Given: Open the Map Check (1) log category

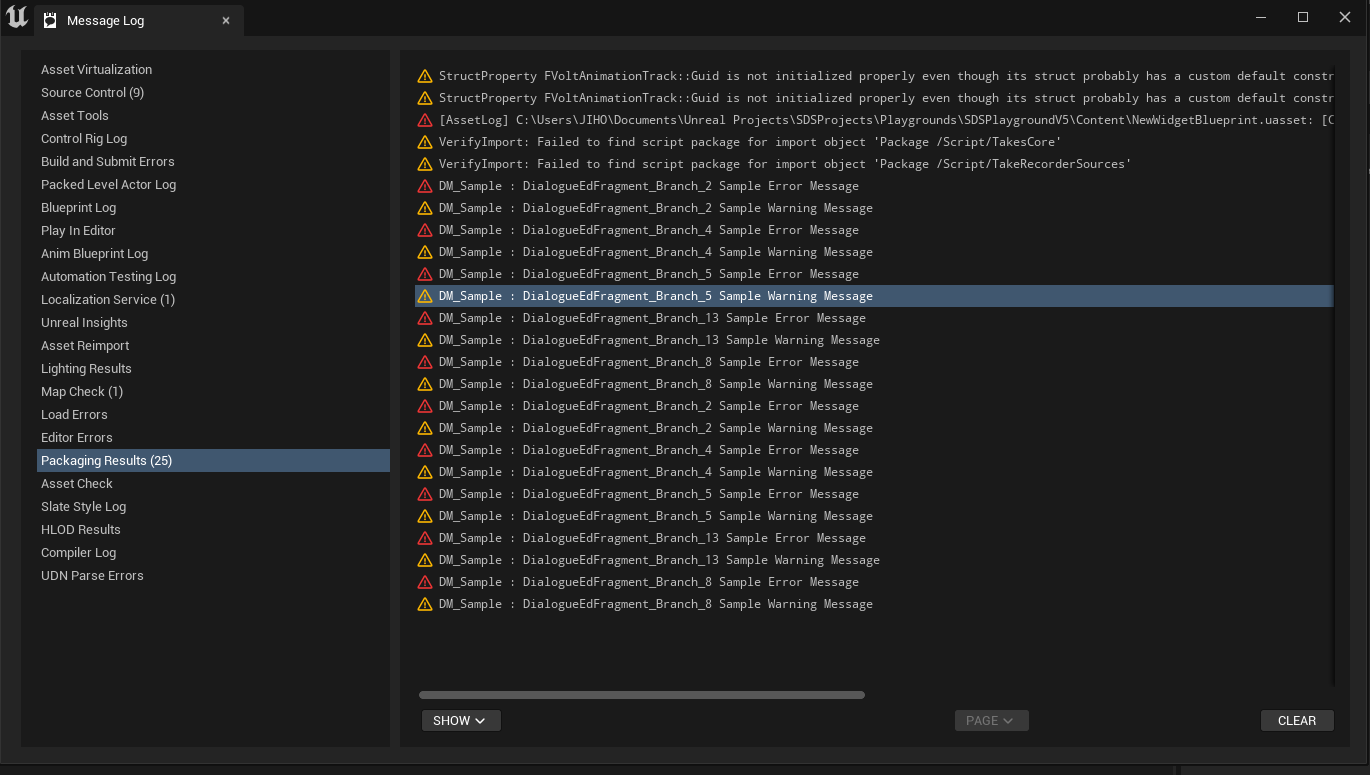Looking at the screenshot, I should pyautogui.click(x=82, y=392).
